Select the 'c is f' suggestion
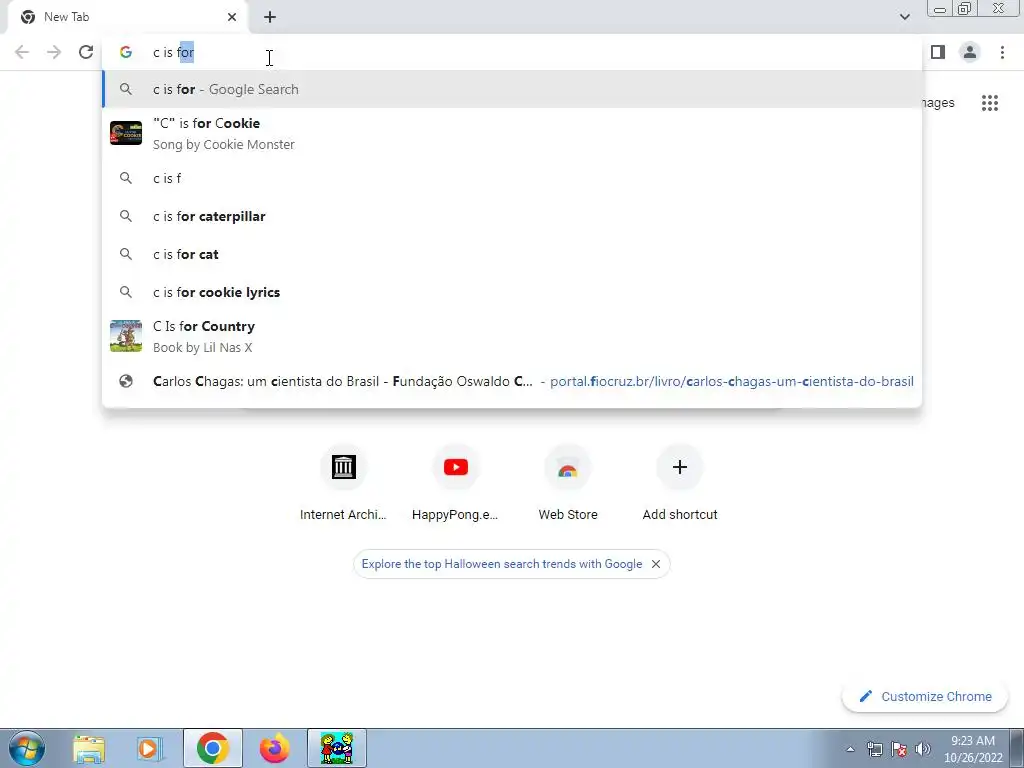 point(512,178)
